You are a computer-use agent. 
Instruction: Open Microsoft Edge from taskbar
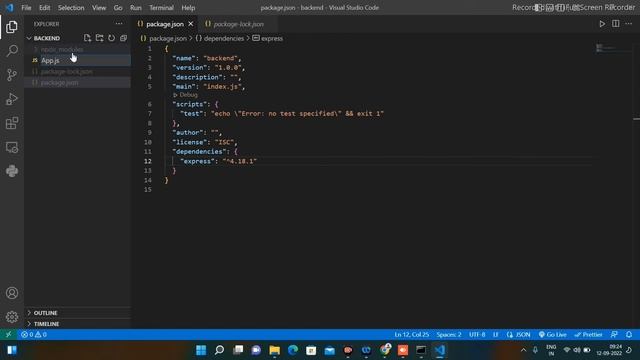click(293, 350)
